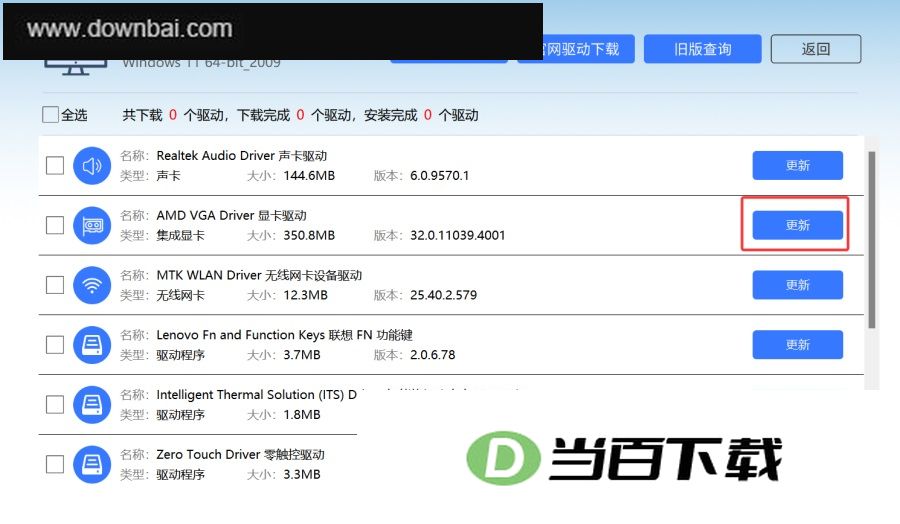Click the Zero Touch Driver icon

point(92,464)
